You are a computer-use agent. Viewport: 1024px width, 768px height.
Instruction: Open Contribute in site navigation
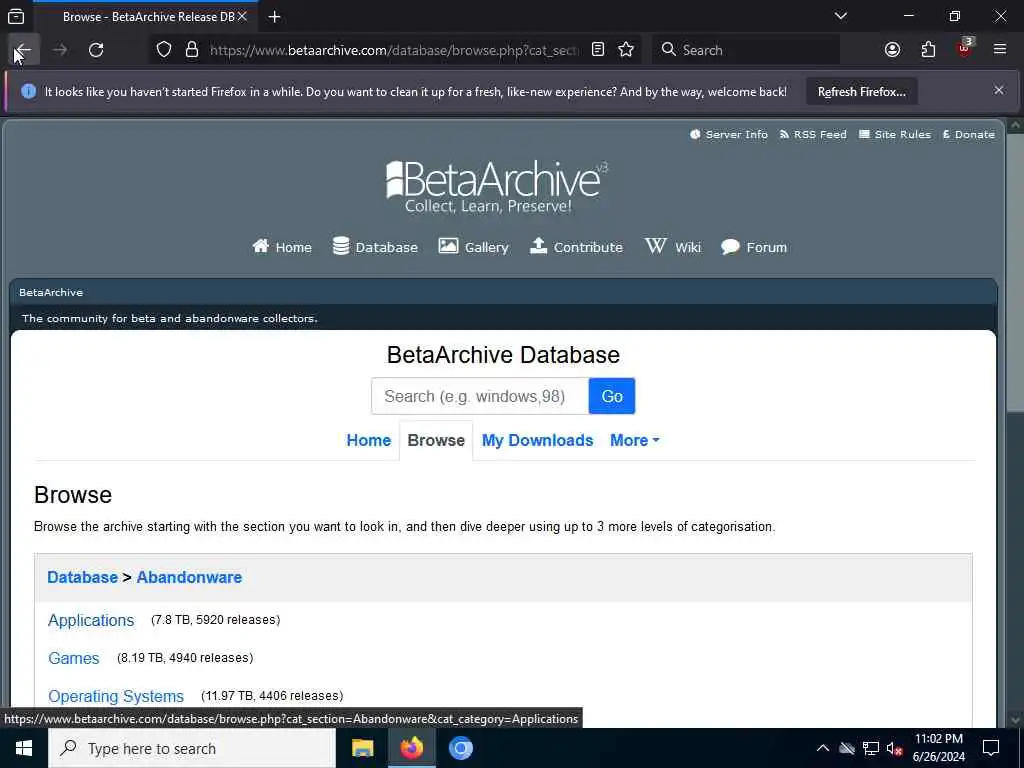[x=576, y=247]
